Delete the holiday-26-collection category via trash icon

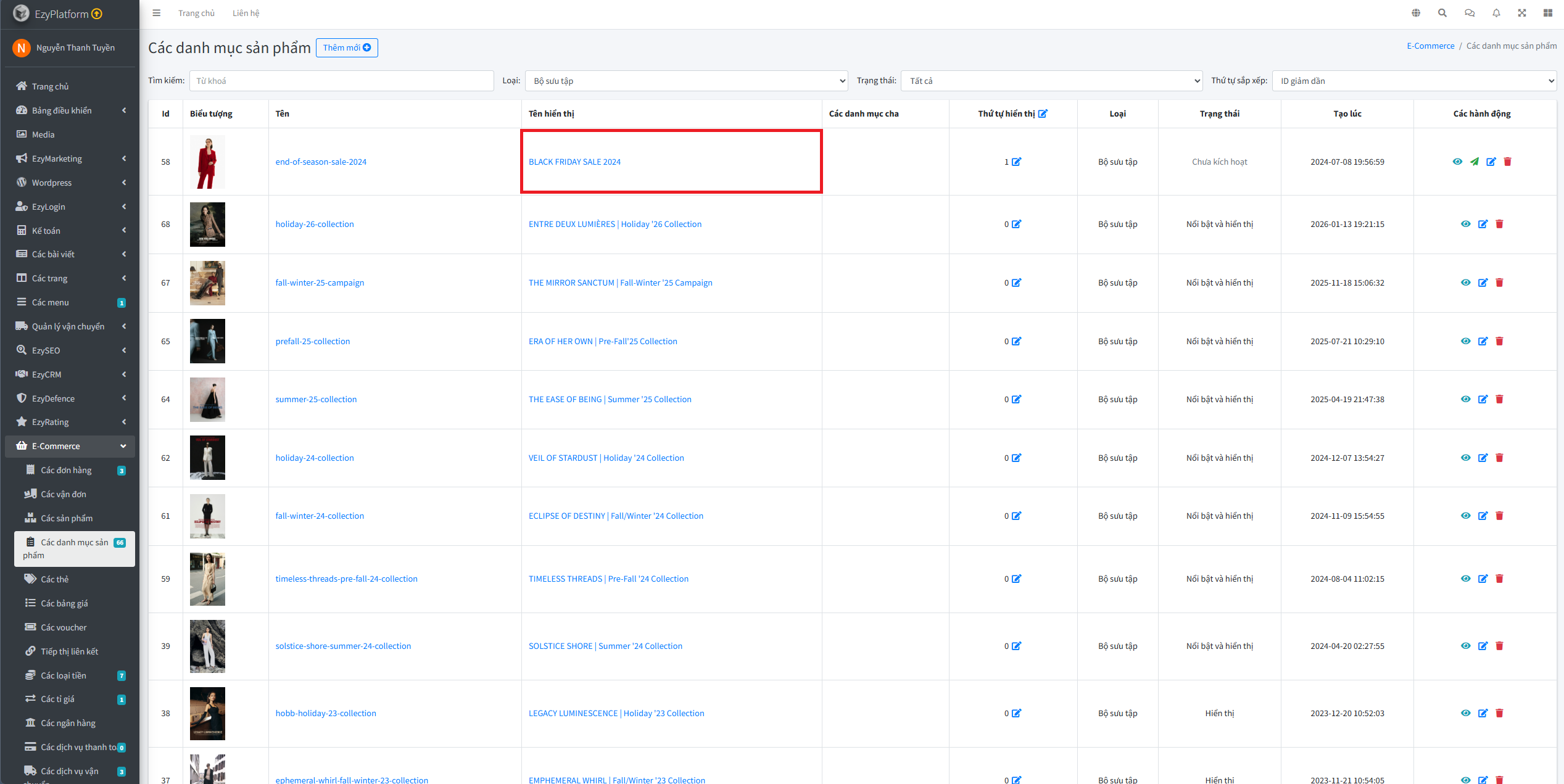tap(1499, 224)
